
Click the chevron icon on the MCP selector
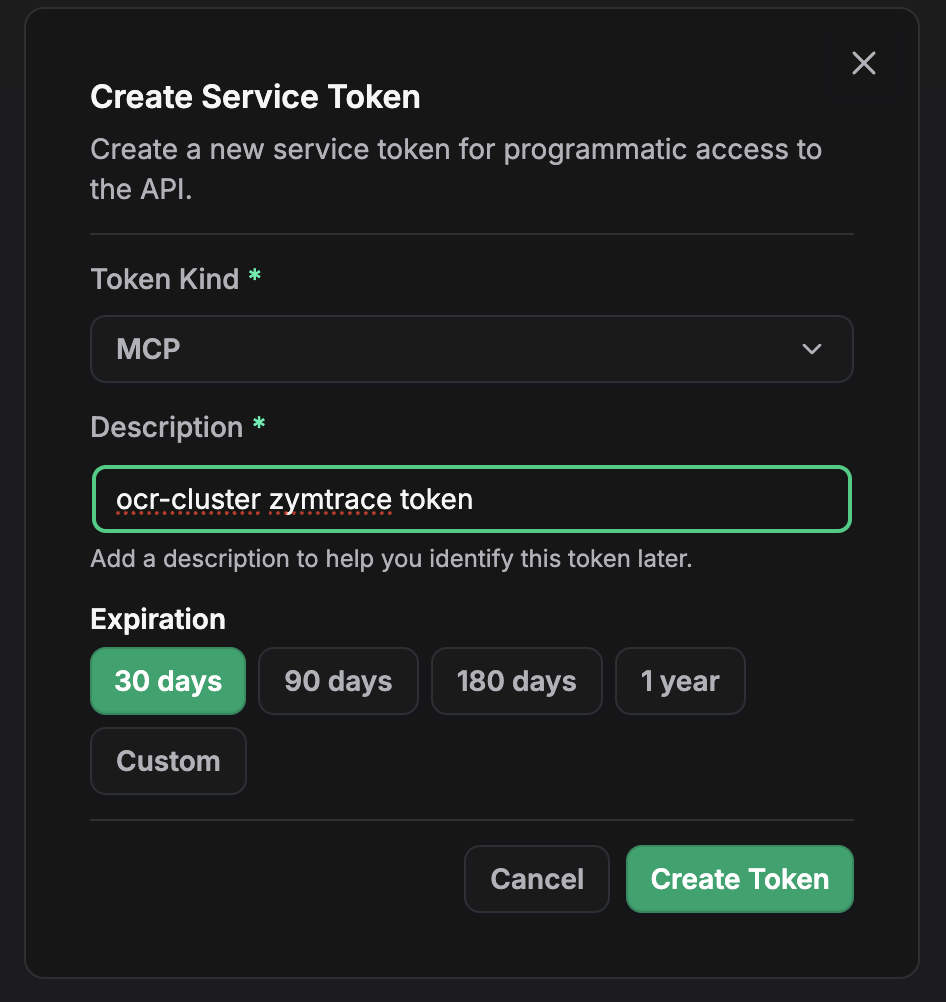click(812, 349)
